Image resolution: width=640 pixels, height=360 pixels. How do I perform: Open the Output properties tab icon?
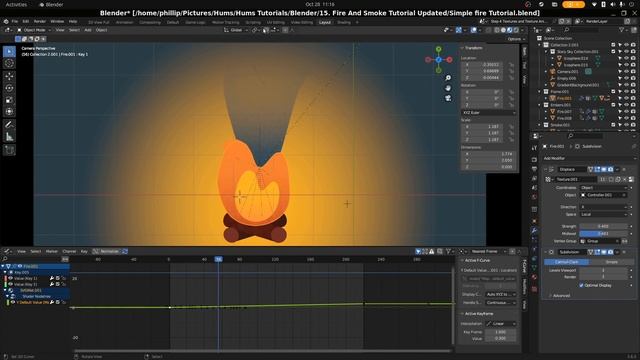[534, 169]
